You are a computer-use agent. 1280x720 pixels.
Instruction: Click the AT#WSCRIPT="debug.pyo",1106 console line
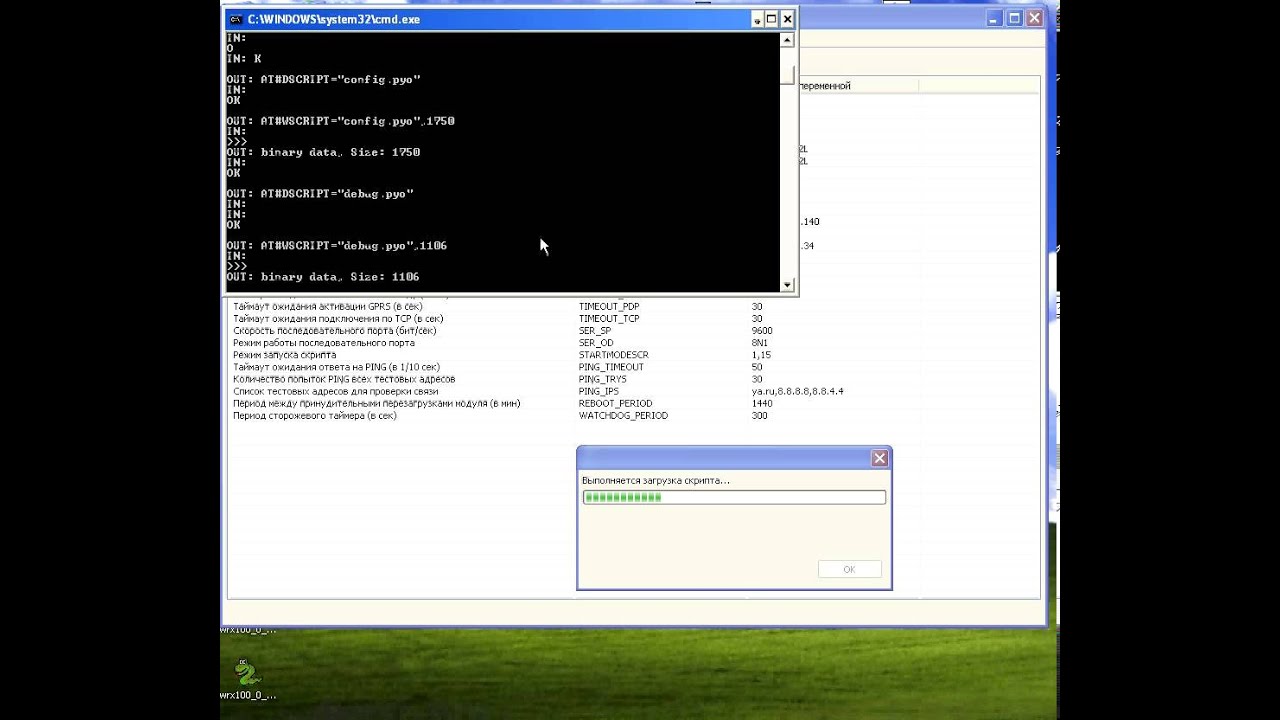point(337,246)
